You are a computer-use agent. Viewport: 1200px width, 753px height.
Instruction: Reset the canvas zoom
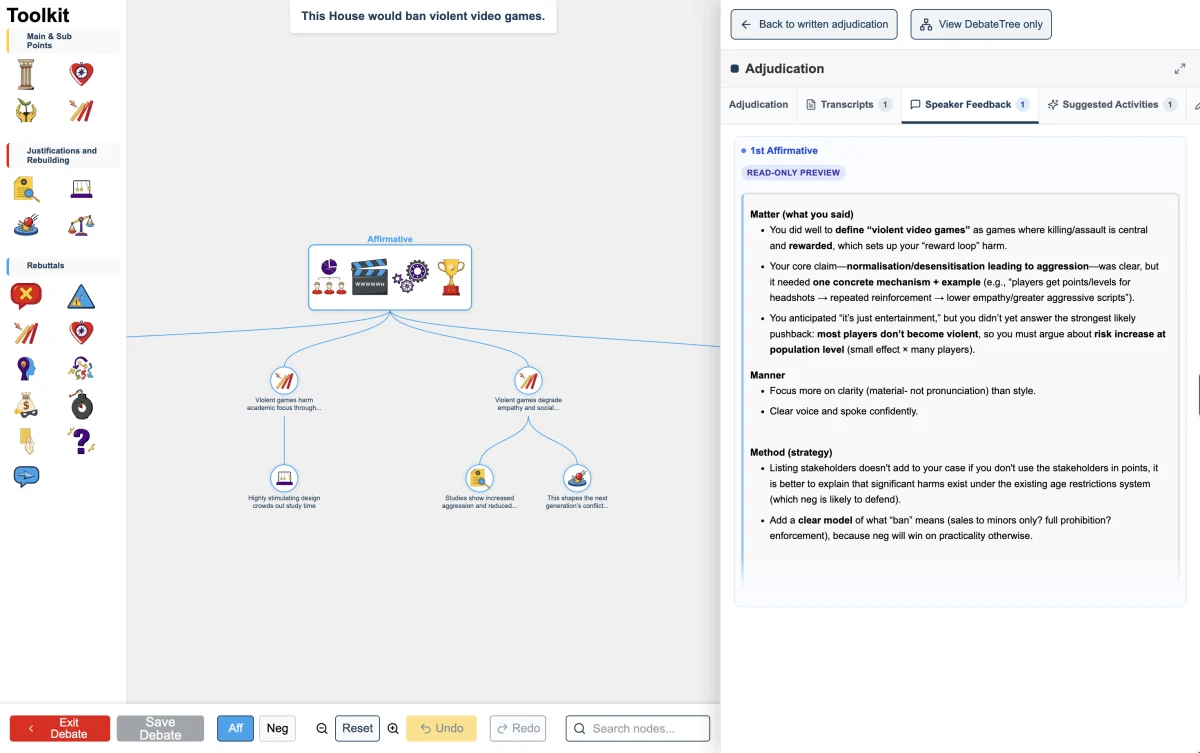coord(358,728)
